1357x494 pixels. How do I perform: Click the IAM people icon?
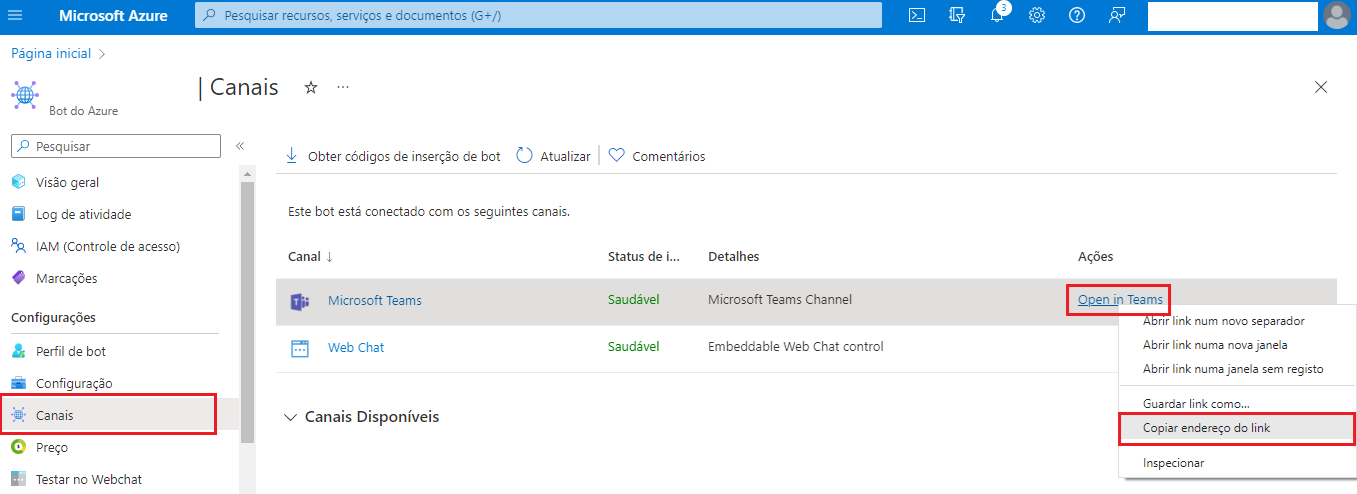(18, 246)
